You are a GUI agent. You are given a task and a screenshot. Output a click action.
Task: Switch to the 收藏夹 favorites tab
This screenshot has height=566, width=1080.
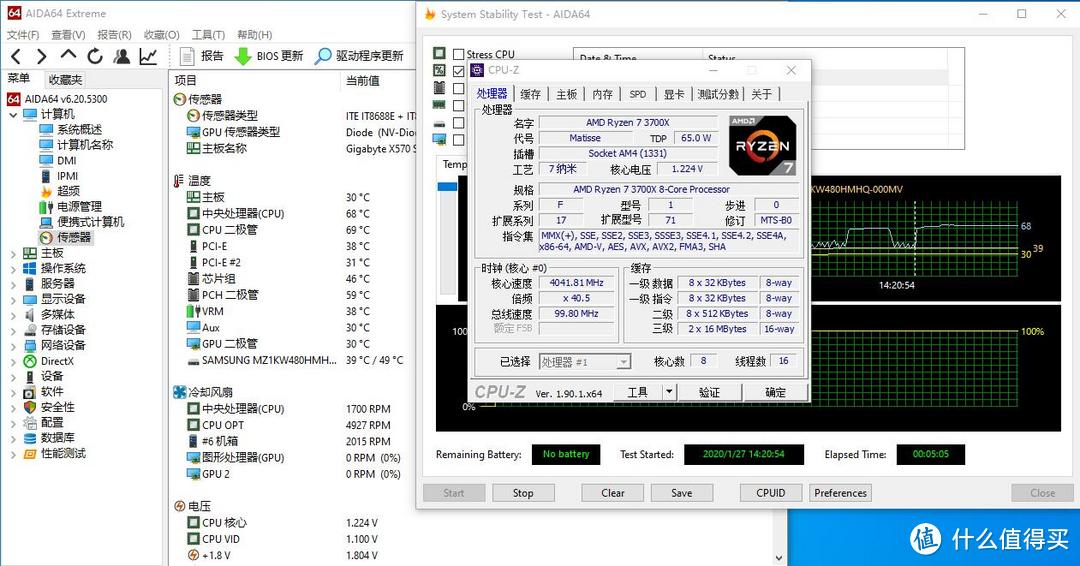pyautogui.click(x=65, y=80)
